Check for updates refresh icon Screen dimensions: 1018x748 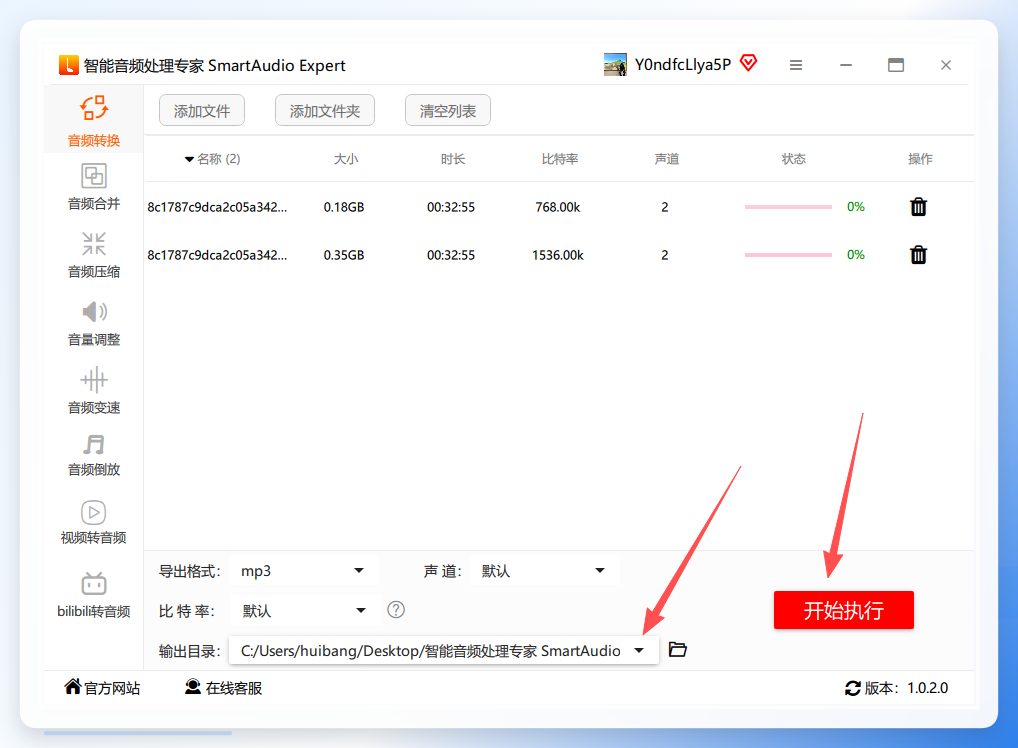pyautogui.click(x=852, y=688)
